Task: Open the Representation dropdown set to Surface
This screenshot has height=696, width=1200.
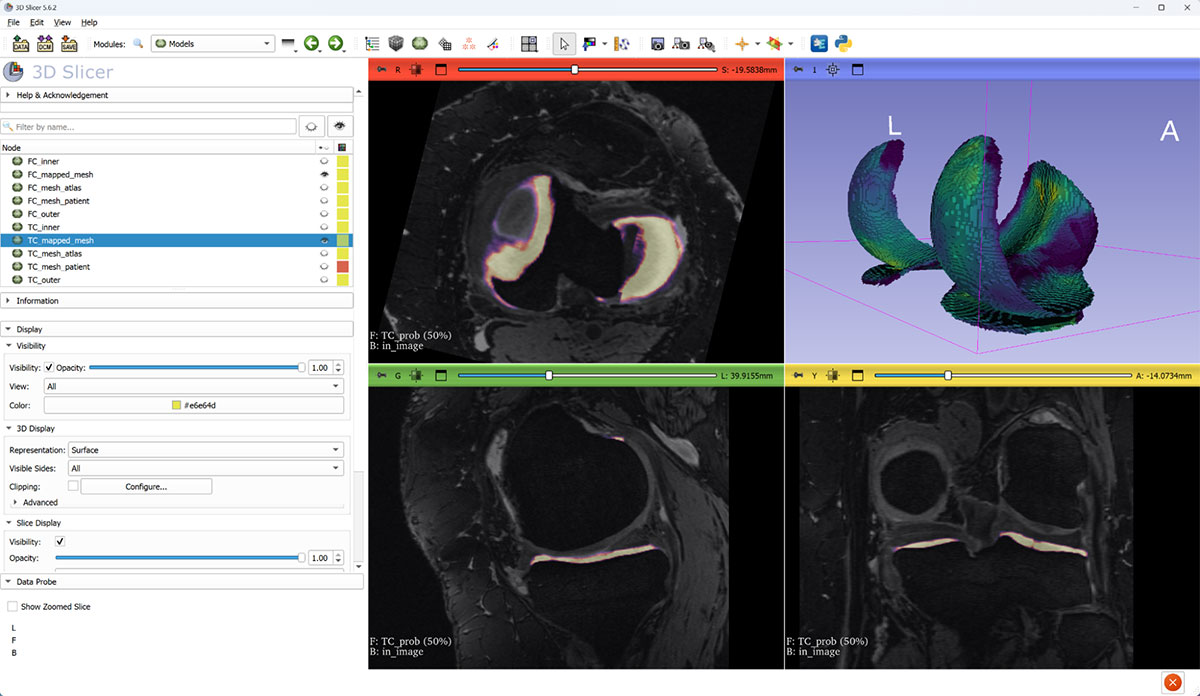Action: (x=205, y=450)
